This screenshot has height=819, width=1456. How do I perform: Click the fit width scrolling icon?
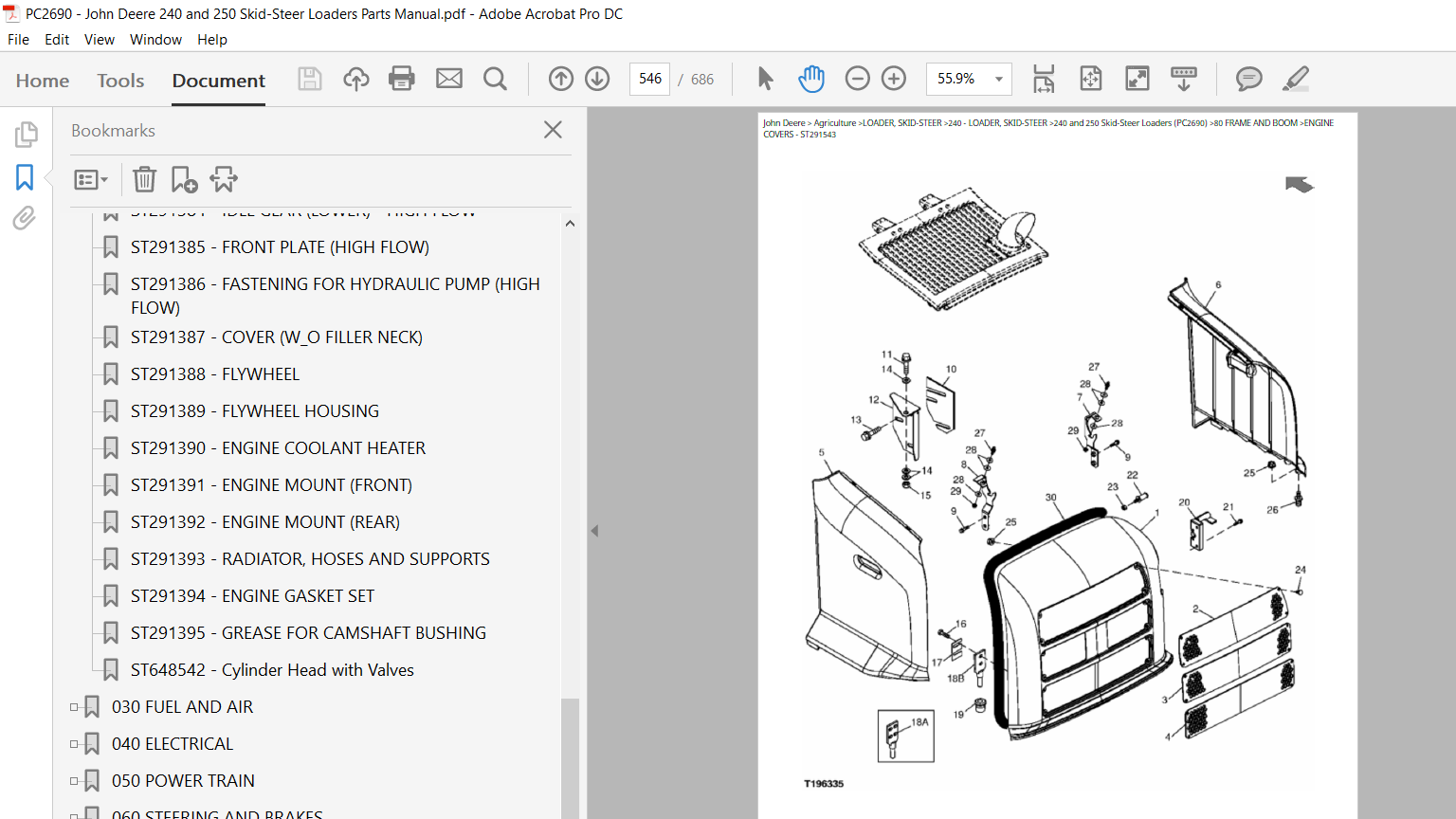(1044, 79)
